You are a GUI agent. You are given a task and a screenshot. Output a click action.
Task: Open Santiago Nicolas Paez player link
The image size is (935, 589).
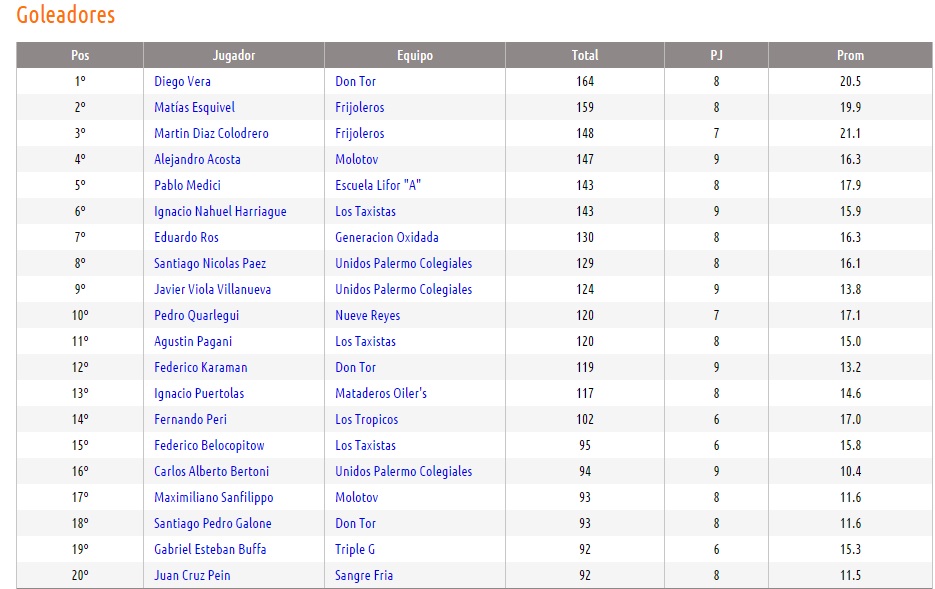pyautogui.click(x=210, y=263)
